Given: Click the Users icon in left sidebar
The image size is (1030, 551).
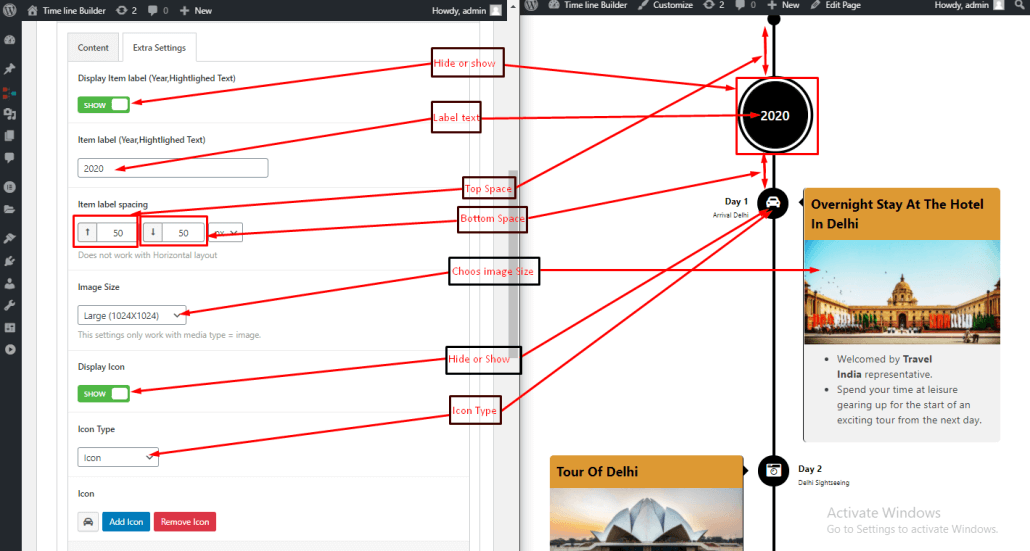Looking at the screenshot, I should [x=10, y=283].
